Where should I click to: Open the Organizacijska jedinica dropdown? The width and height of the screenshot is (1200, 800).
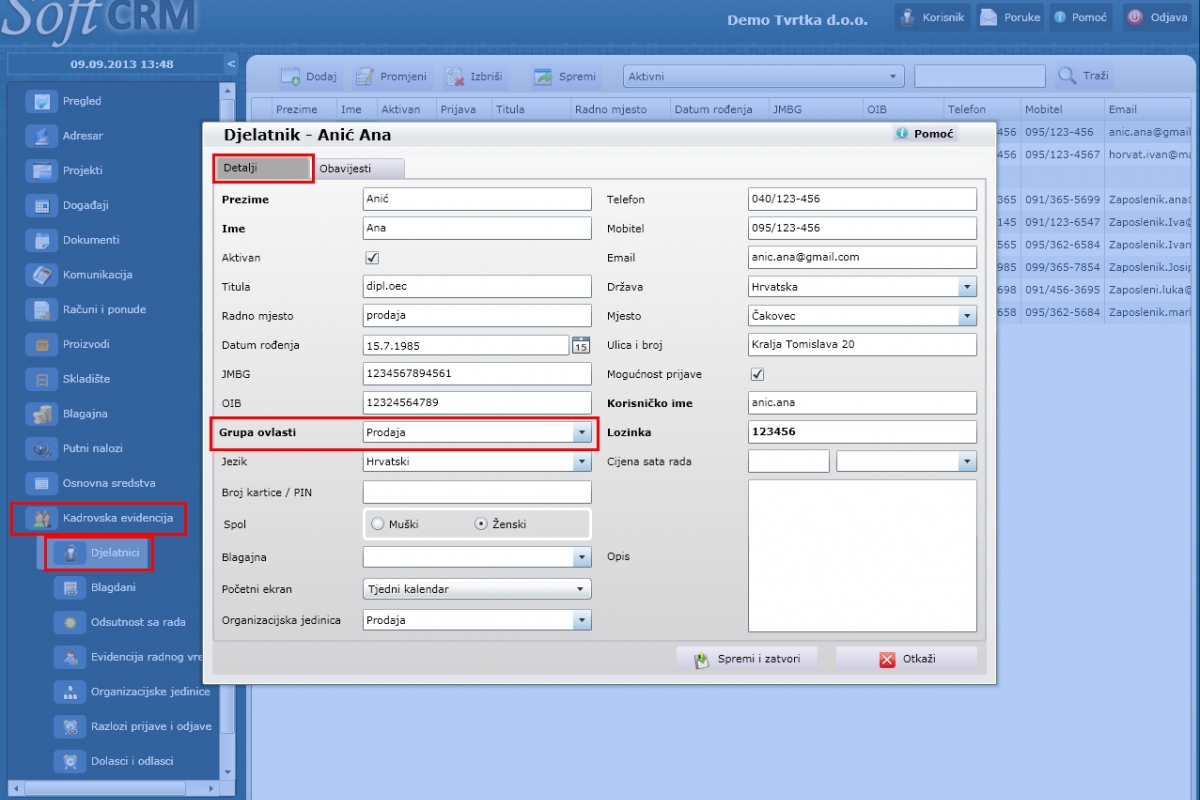582,620
